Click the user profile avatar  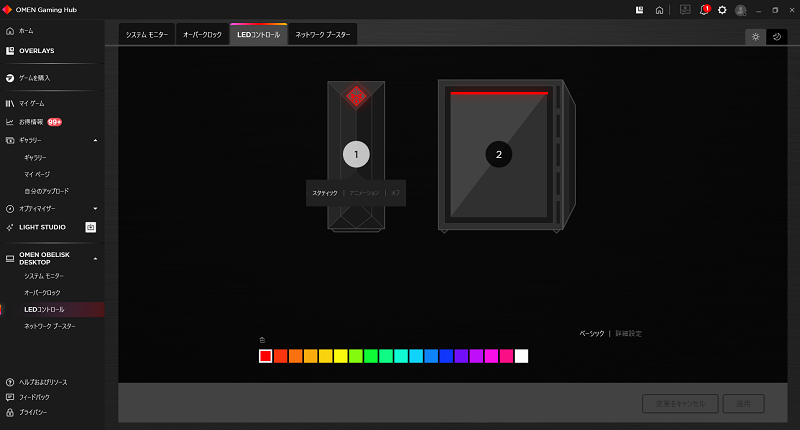pos(740,9)
